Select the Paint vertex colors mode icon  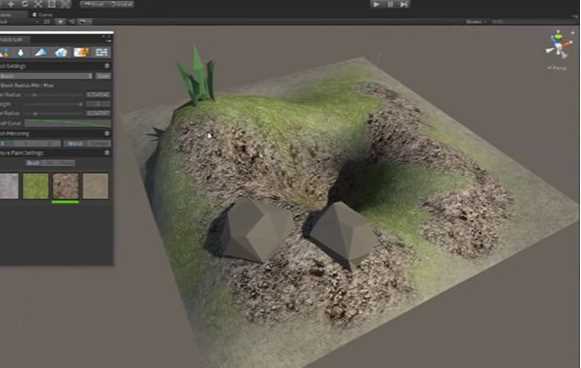click(41, 52)
